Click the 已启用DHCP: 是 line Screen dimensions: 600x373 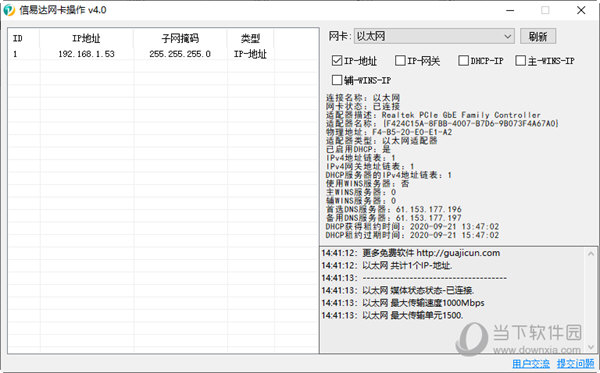click(358, 149)
